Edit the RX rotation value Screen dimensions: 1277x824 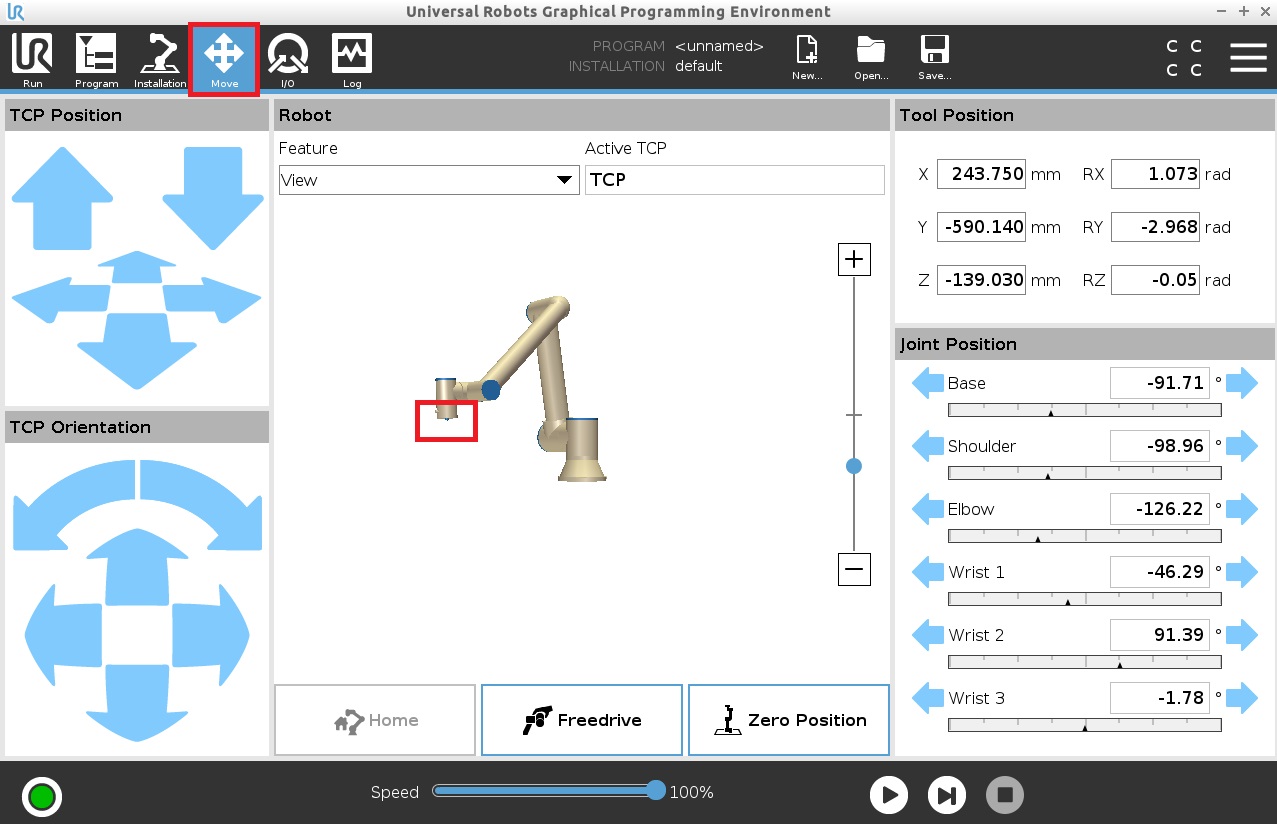tap(1155, 174)
